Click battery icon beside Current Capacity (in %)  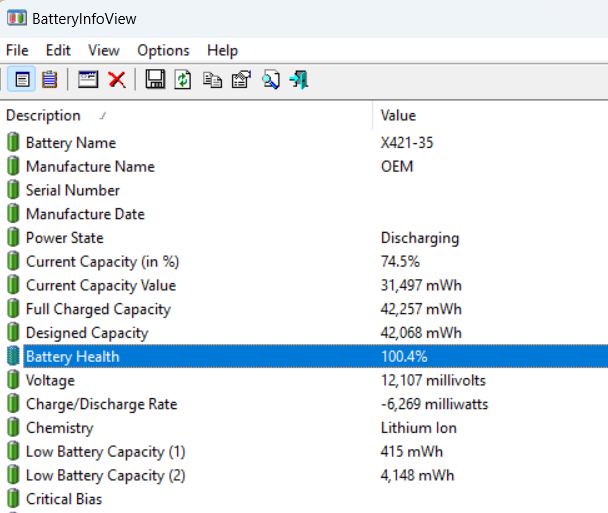13,261
